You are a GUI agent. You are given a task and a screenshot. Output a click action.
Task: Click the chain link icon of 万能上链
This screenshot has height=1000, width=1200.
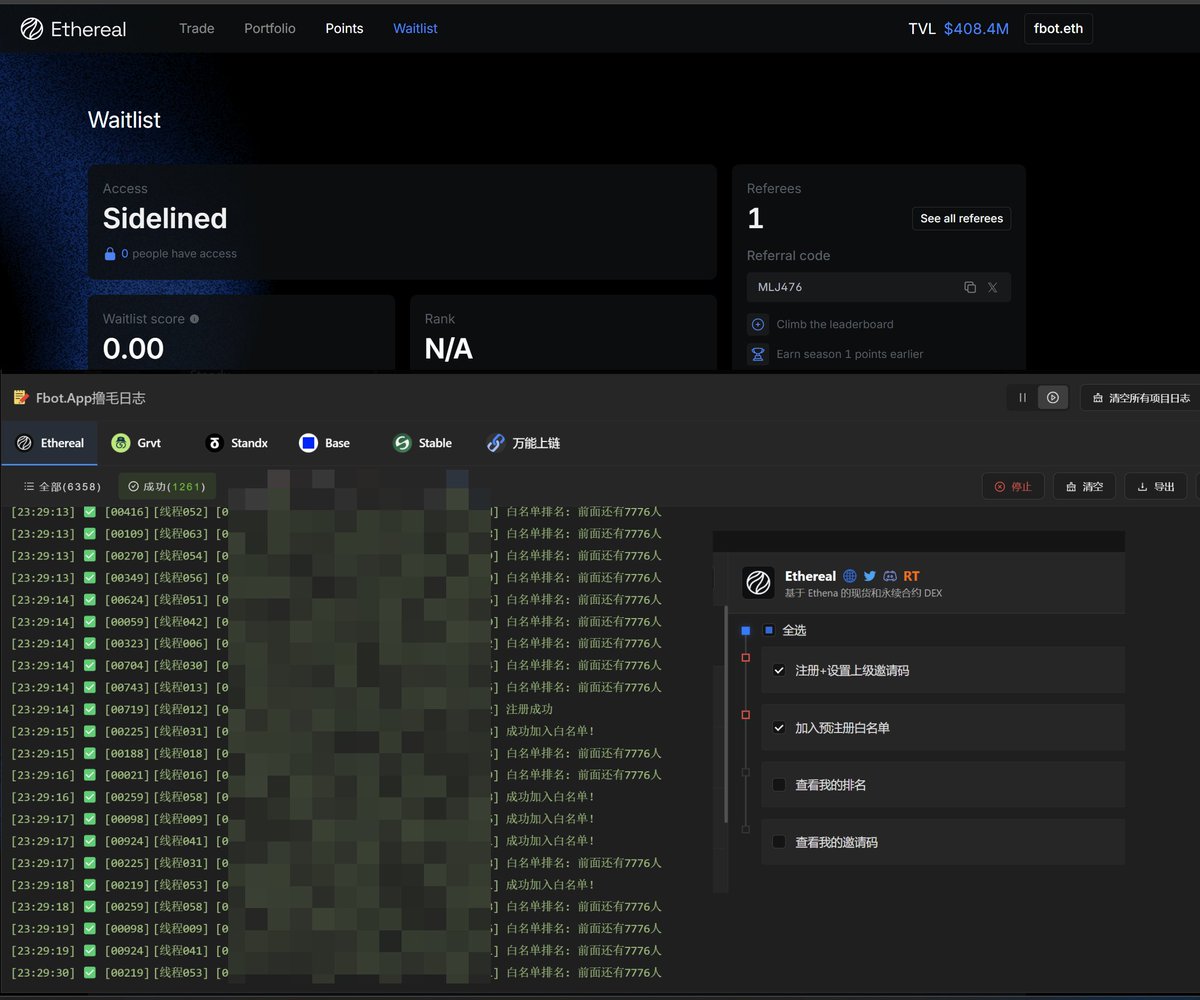point(496,443)
